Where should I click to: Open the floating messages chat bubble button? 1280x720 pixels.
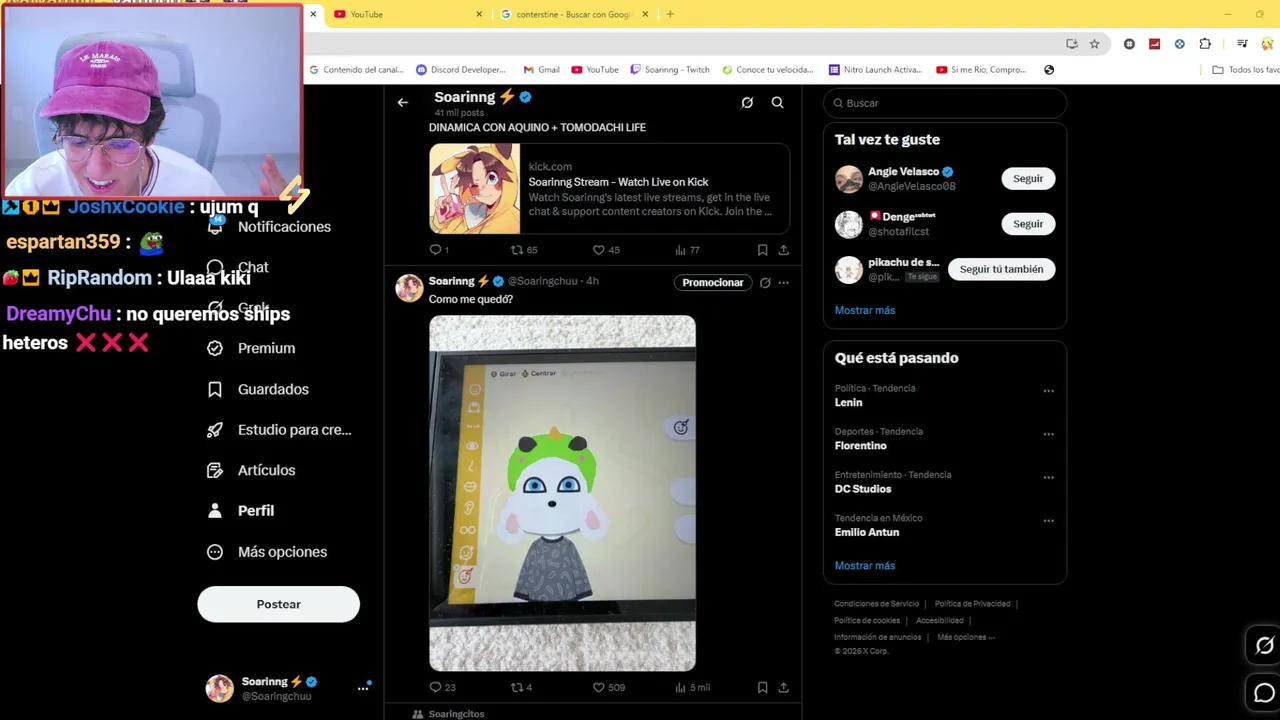[1264, 693]
